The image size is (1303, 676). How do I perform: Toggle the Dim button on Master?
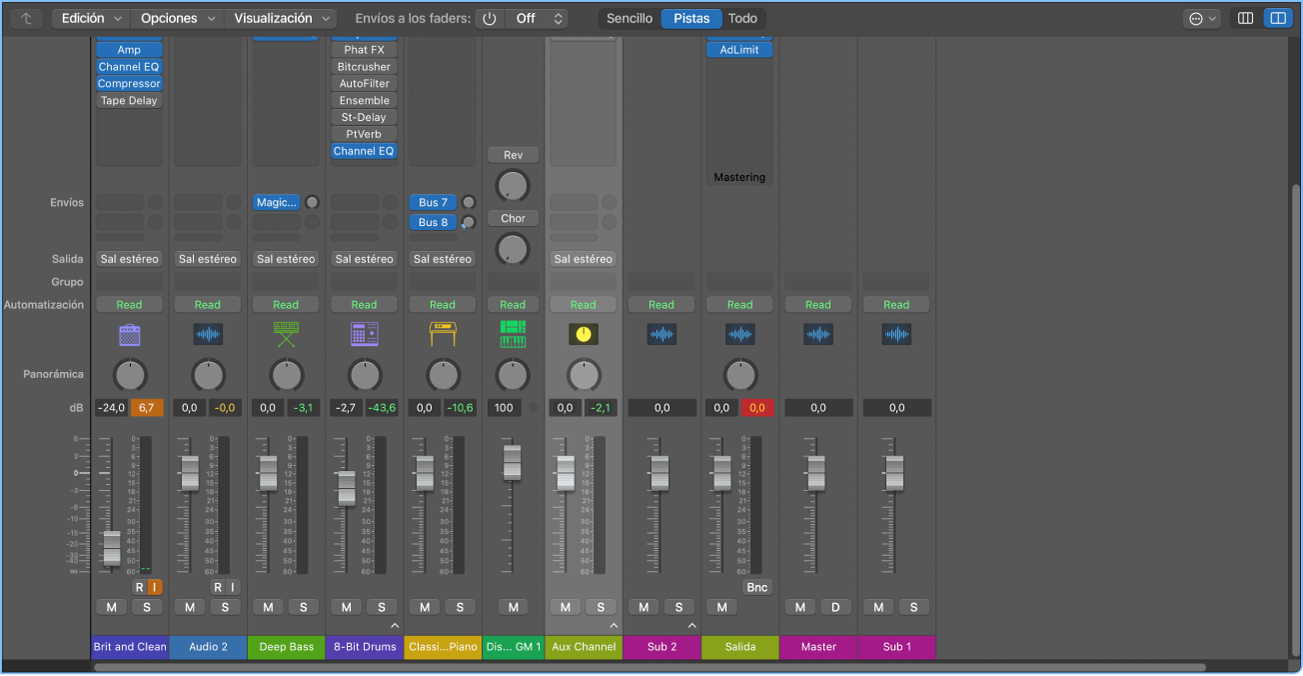(836, 607)
